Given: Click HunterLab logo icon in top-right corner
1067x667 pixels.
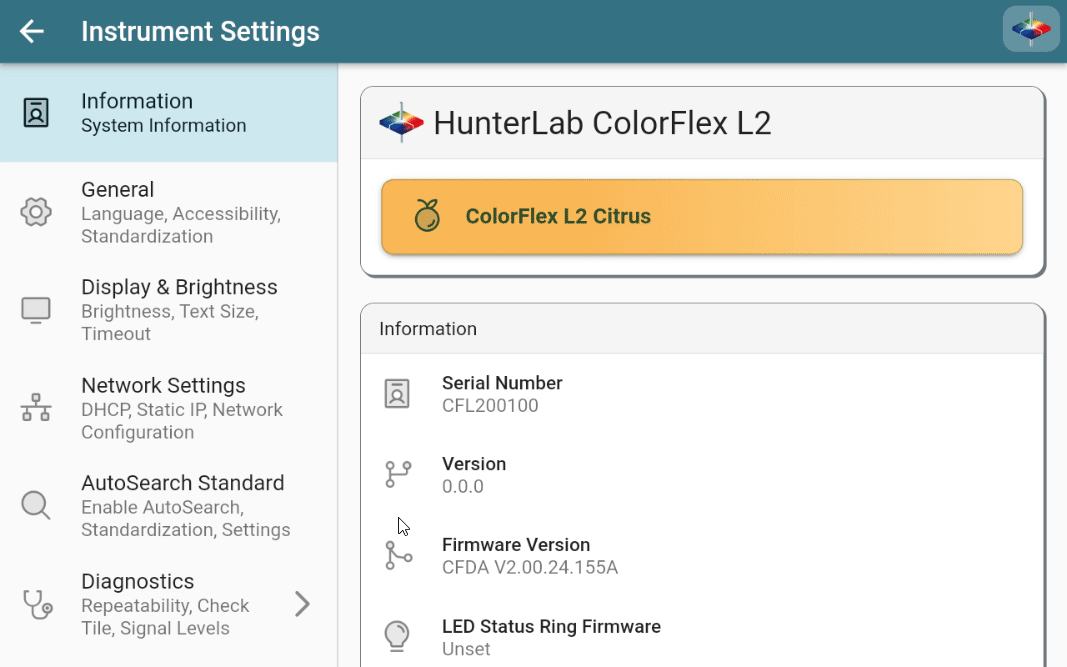Looking at the screenshot, I should point(1031,29).
